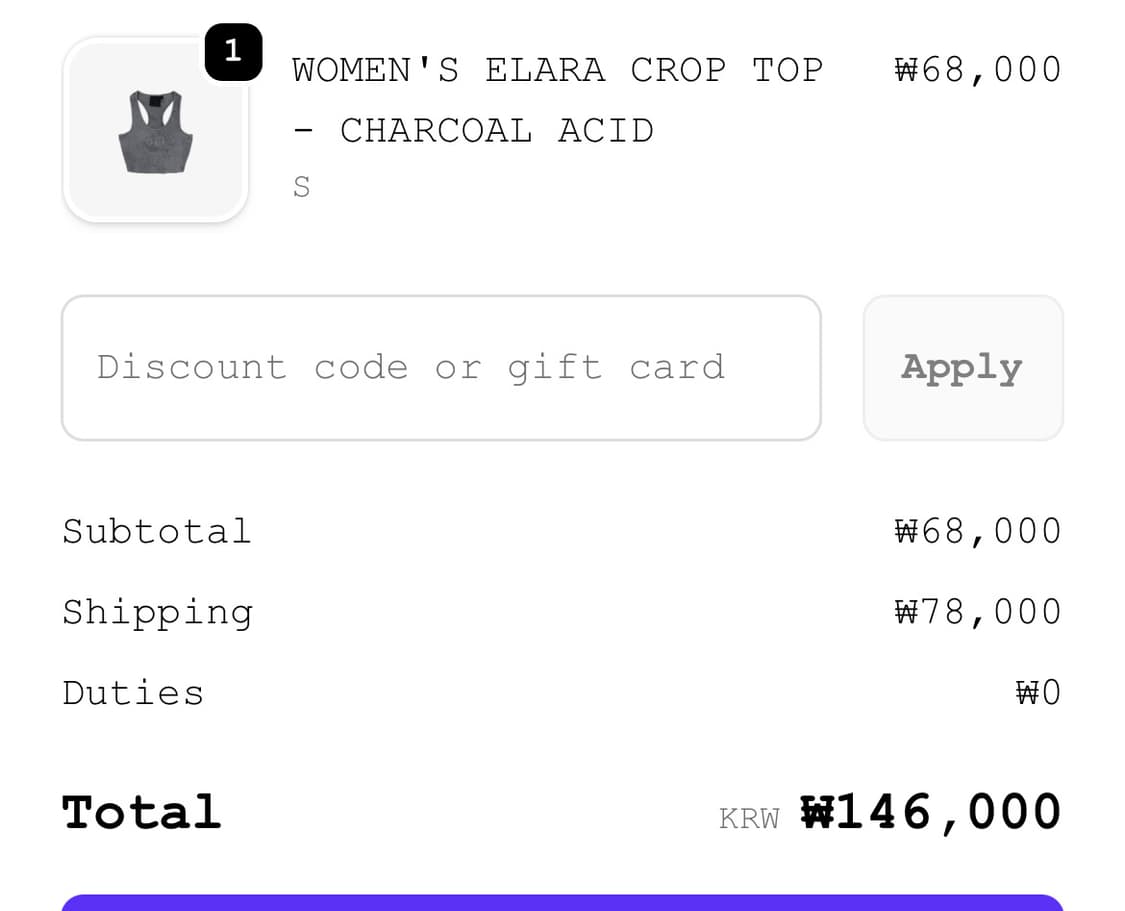This screenshot has height=911, width=1125.
Task: Click the size S label
Action: click(301, 187)
